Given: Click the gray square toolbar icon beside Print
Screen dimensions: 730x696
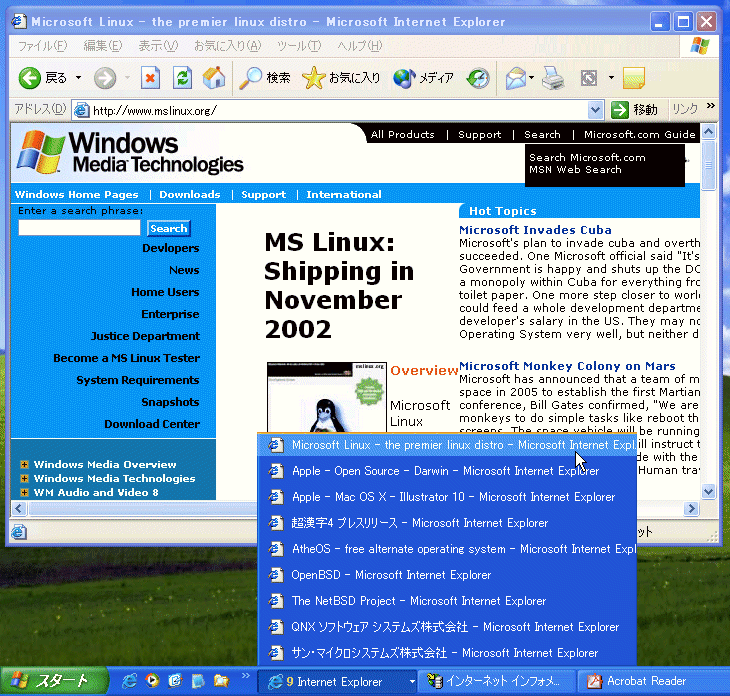Looking at the screenshot, I should click(x=589, y=78).
